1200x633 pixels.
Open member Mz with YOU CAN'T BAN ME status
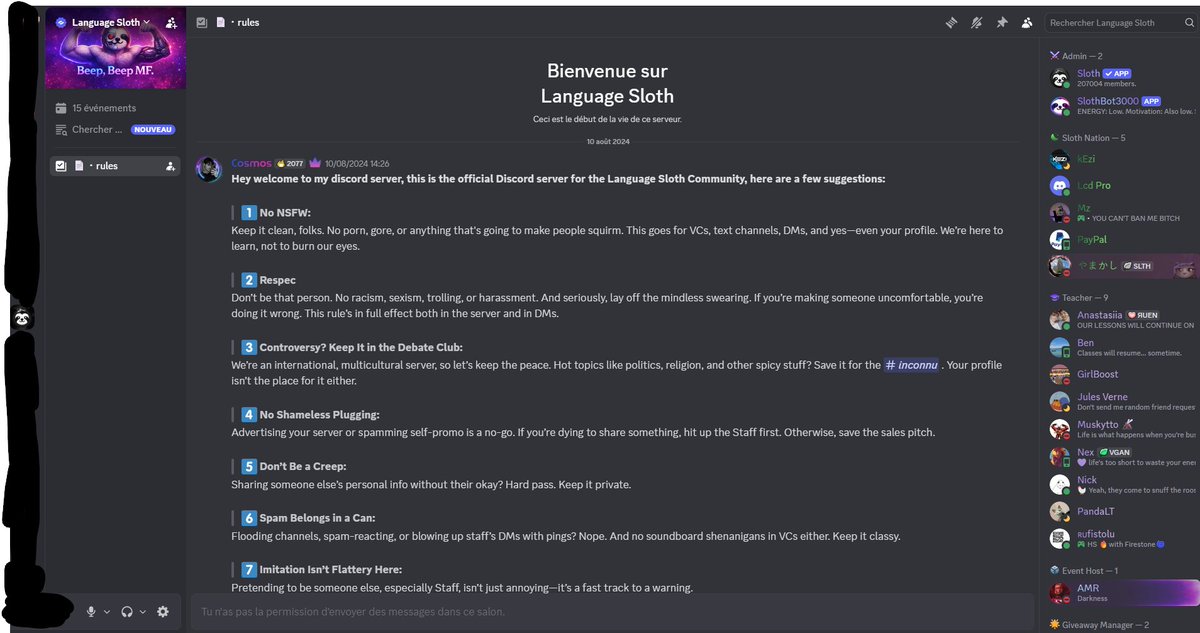coord(1121,212)
